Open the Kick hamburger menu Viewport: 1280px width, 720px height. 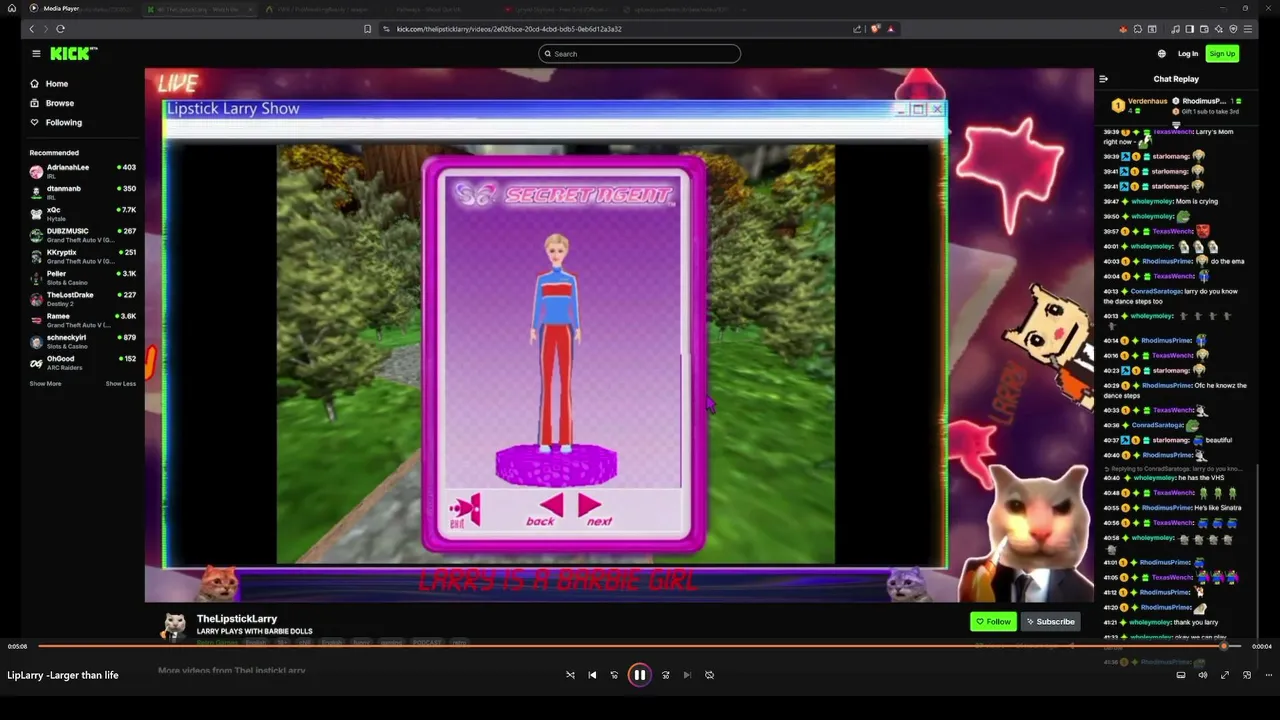click(x=36, y=54)
